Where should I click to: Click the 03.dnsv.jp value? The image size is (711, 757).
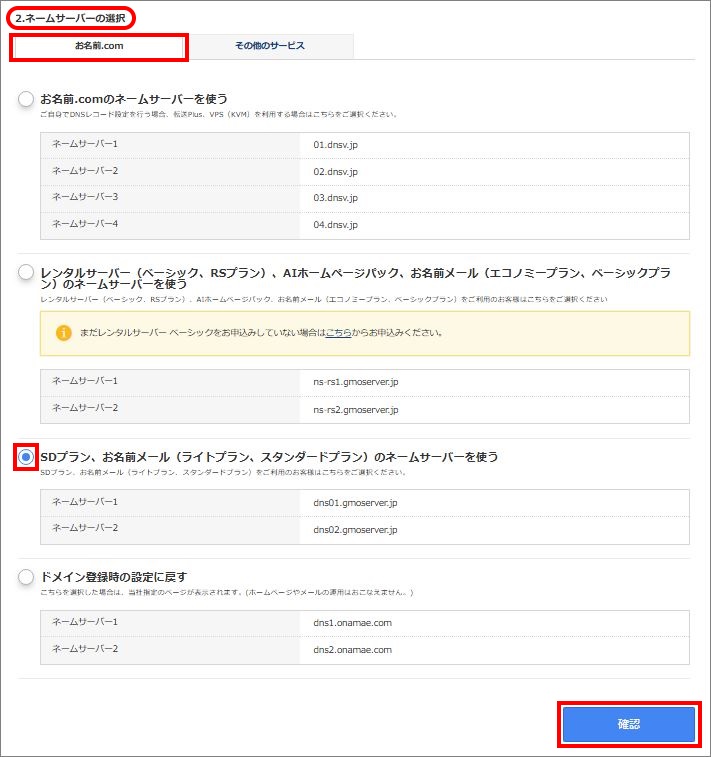point(335,198)
